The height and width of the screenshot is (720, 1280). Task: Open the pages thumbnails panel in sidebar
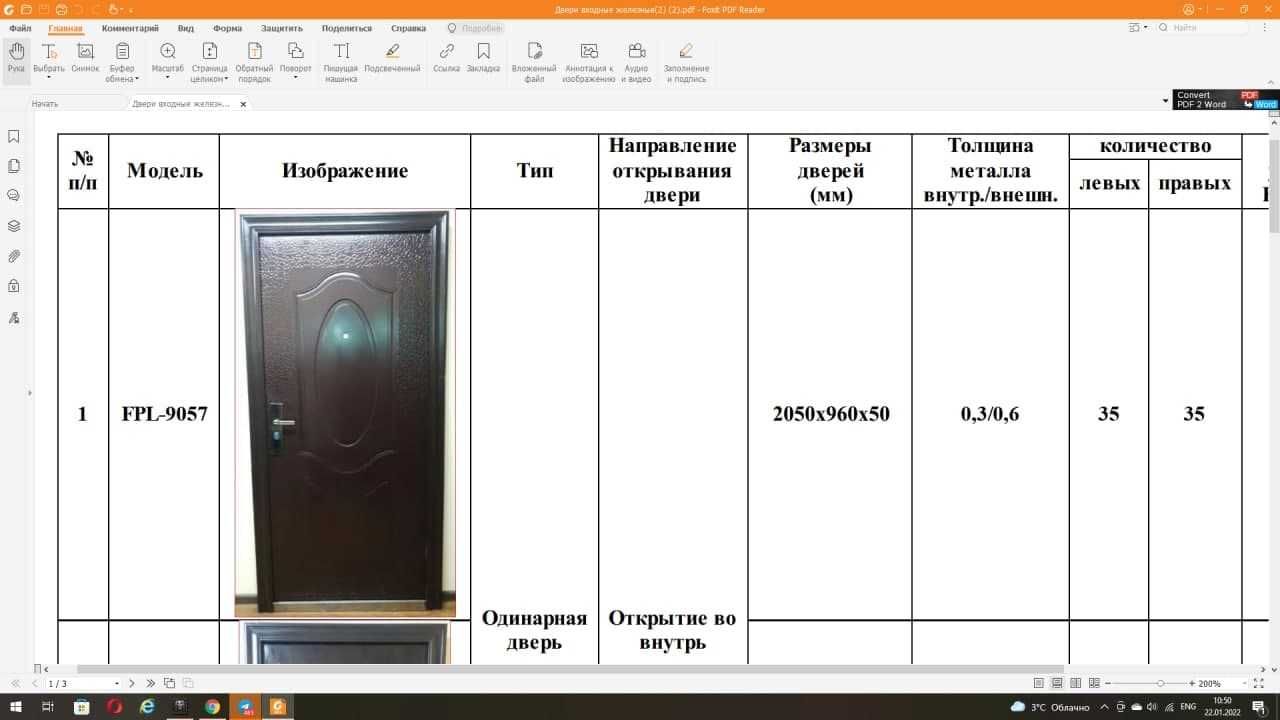point(14,166)
